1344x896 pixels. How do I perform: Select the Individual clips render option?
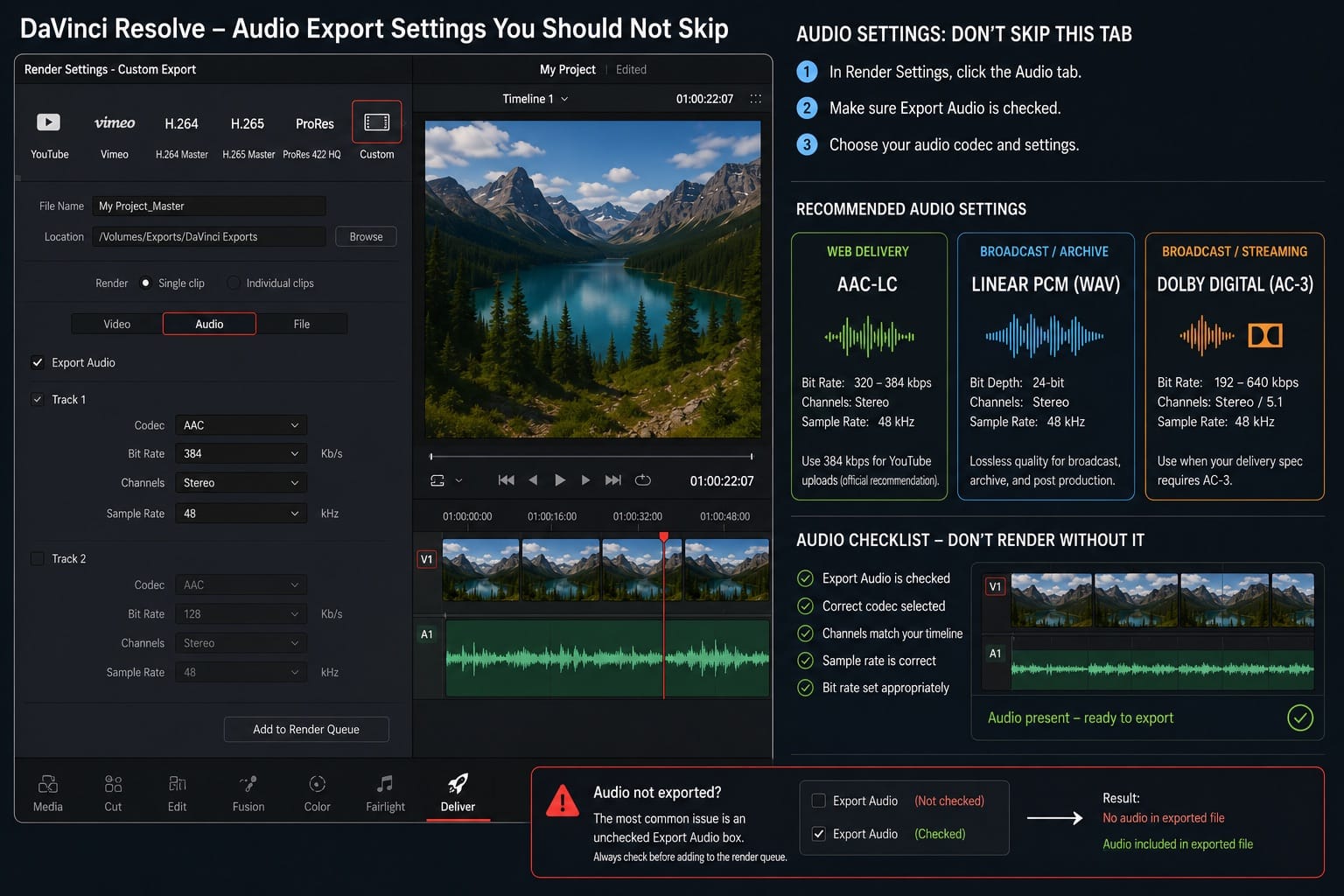tap(233, 283)
